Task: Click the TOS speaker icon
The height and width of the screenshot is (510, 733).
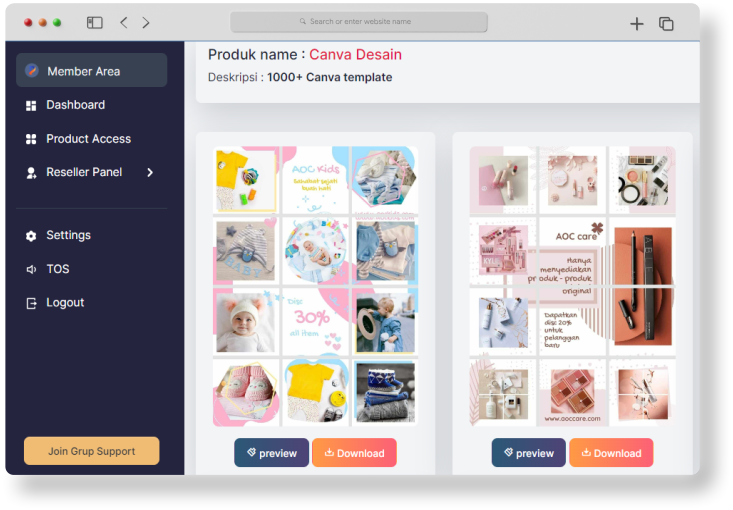Action: click(31, 269)
